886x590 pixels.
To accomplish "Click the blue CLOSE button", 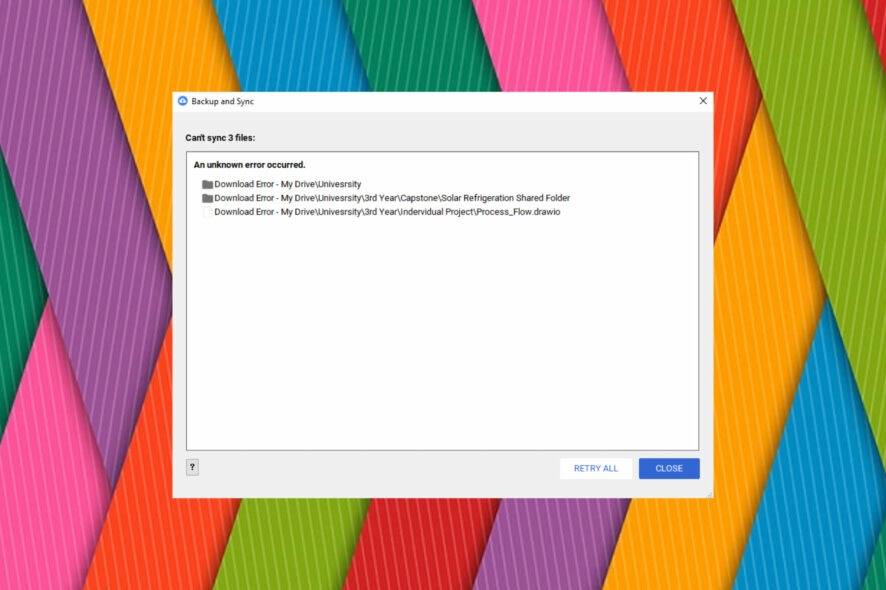I will click(669, 468).
